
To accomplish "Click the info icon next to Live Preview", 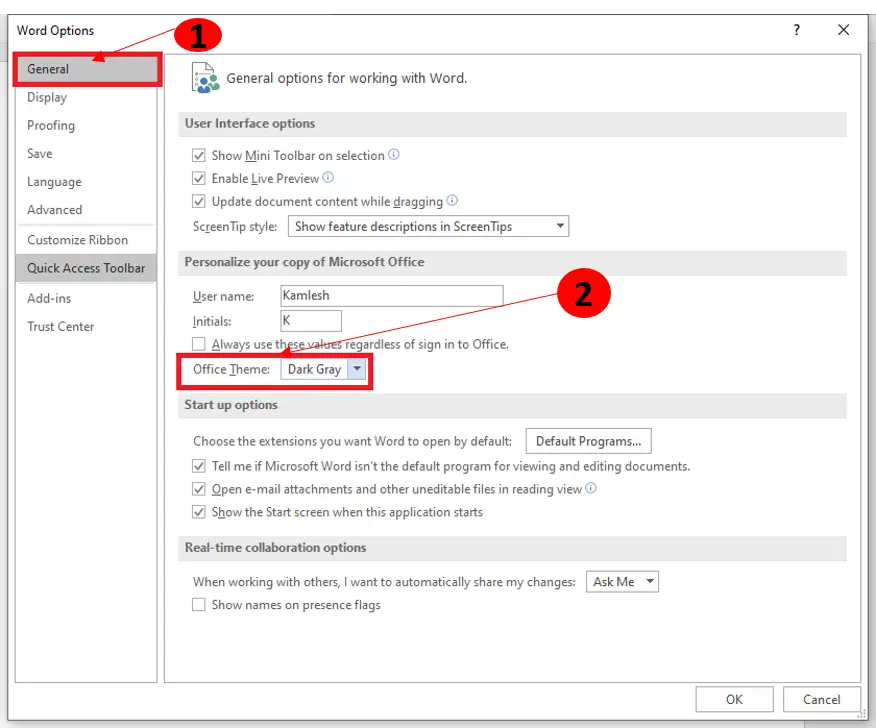I will 328,177.
